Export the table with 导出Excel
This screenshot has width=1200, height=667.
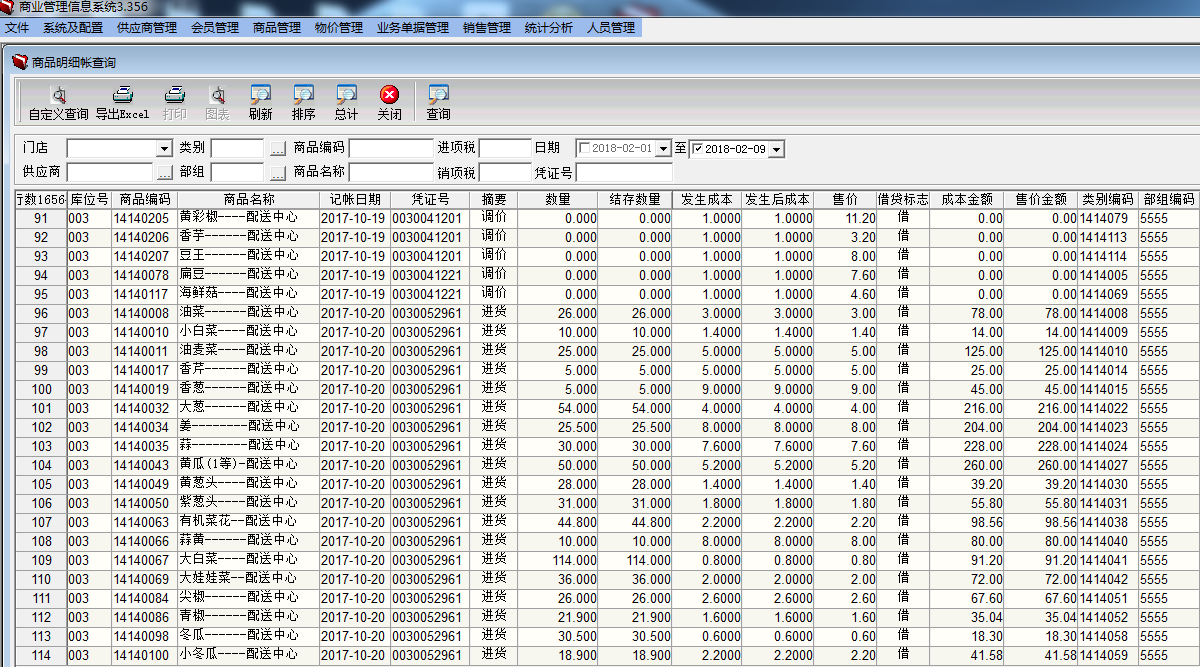tap(122, 102)
